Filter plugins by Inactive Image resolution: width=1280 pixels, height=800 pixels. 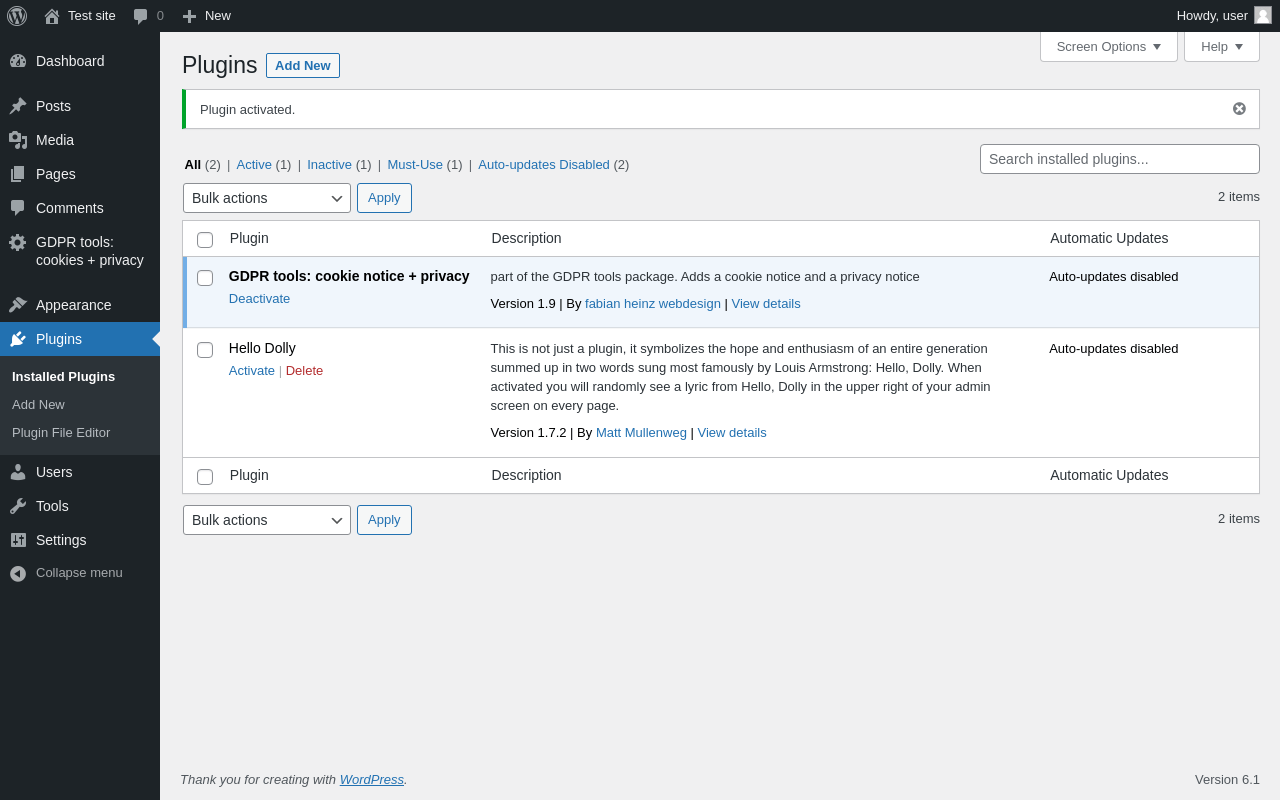329,165
